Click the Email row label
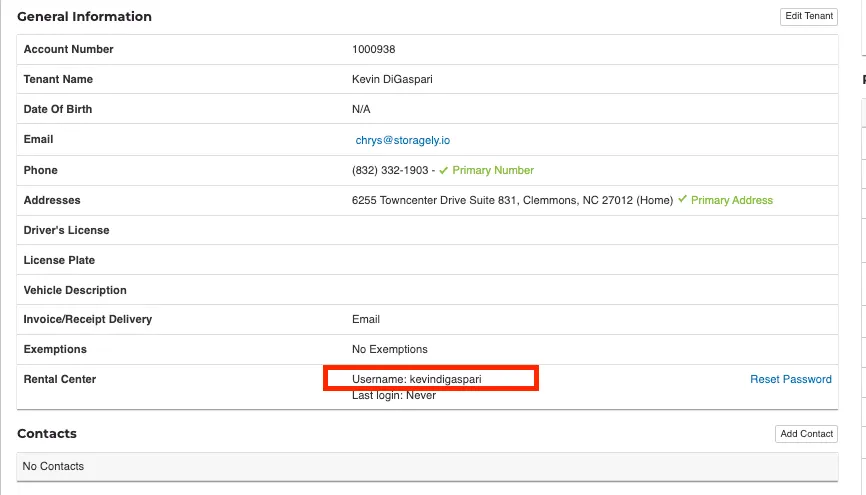Image resolution: width=866 pixels, height=495 pixels. click(38, 139)
